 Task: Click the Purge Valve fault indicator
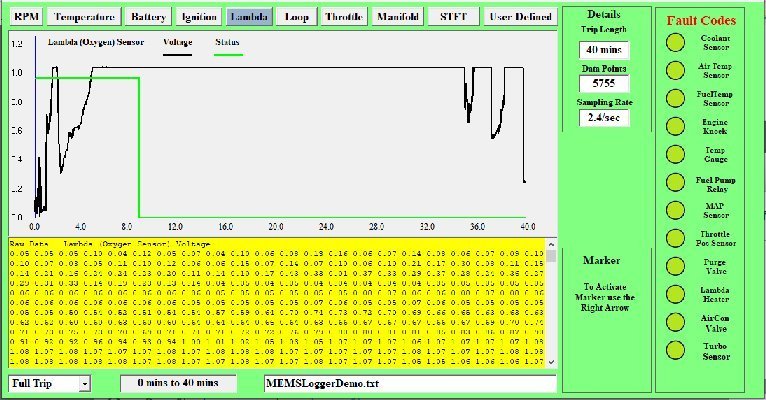tap(676, 266)
